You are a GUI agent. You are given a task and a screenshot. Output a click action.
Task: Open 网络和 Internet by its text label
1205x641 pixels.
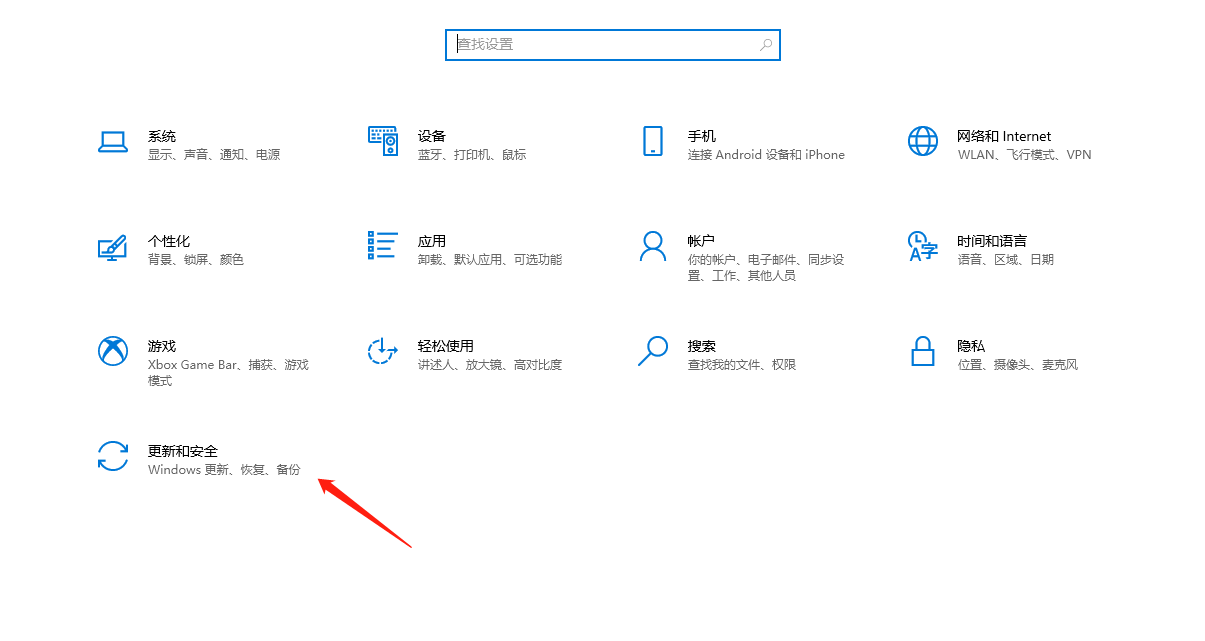click(x=1002, y=136)
